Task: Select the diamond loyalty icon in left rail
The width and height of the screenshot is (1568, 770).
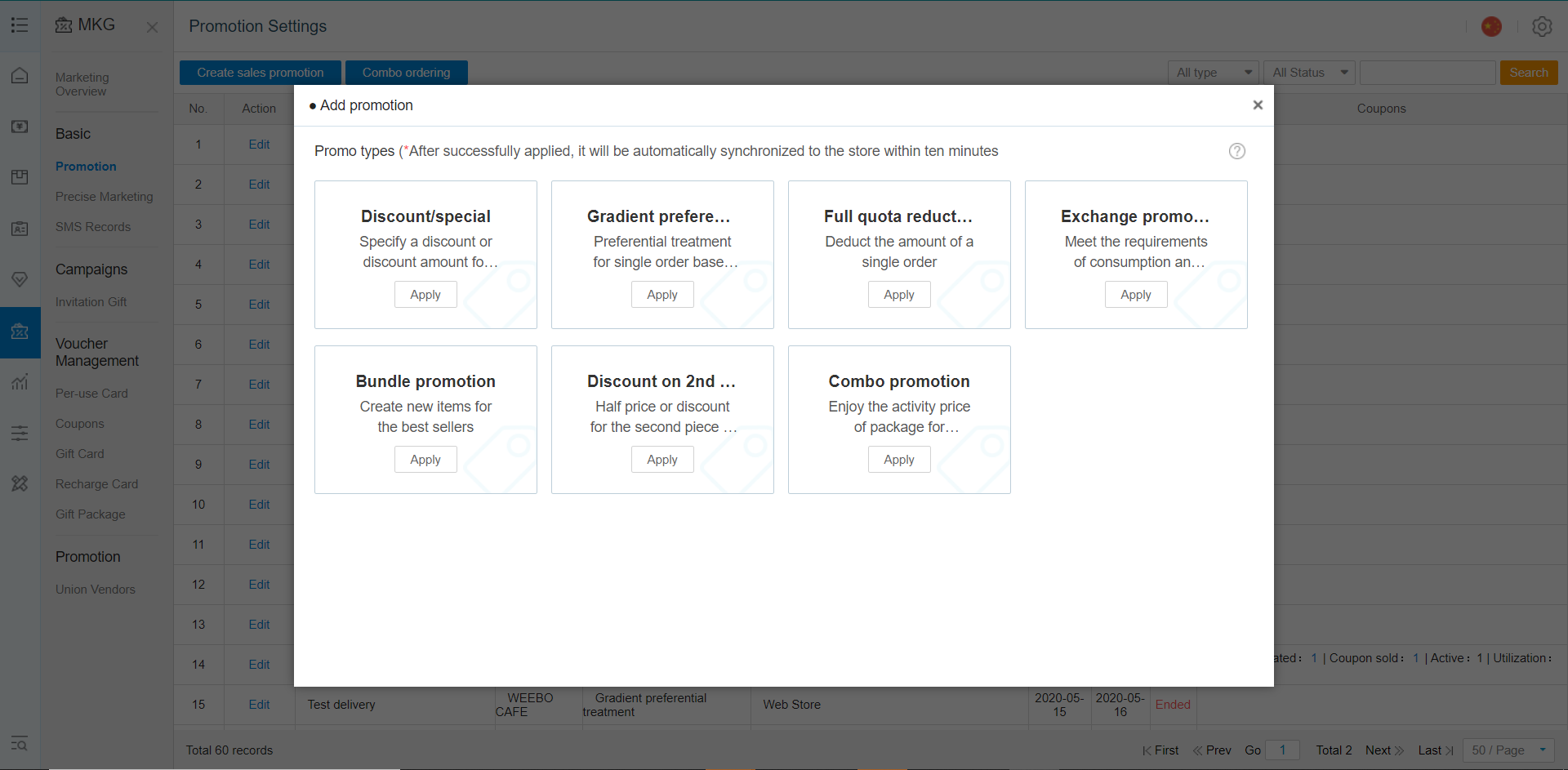Action: [x=20, y=279]
